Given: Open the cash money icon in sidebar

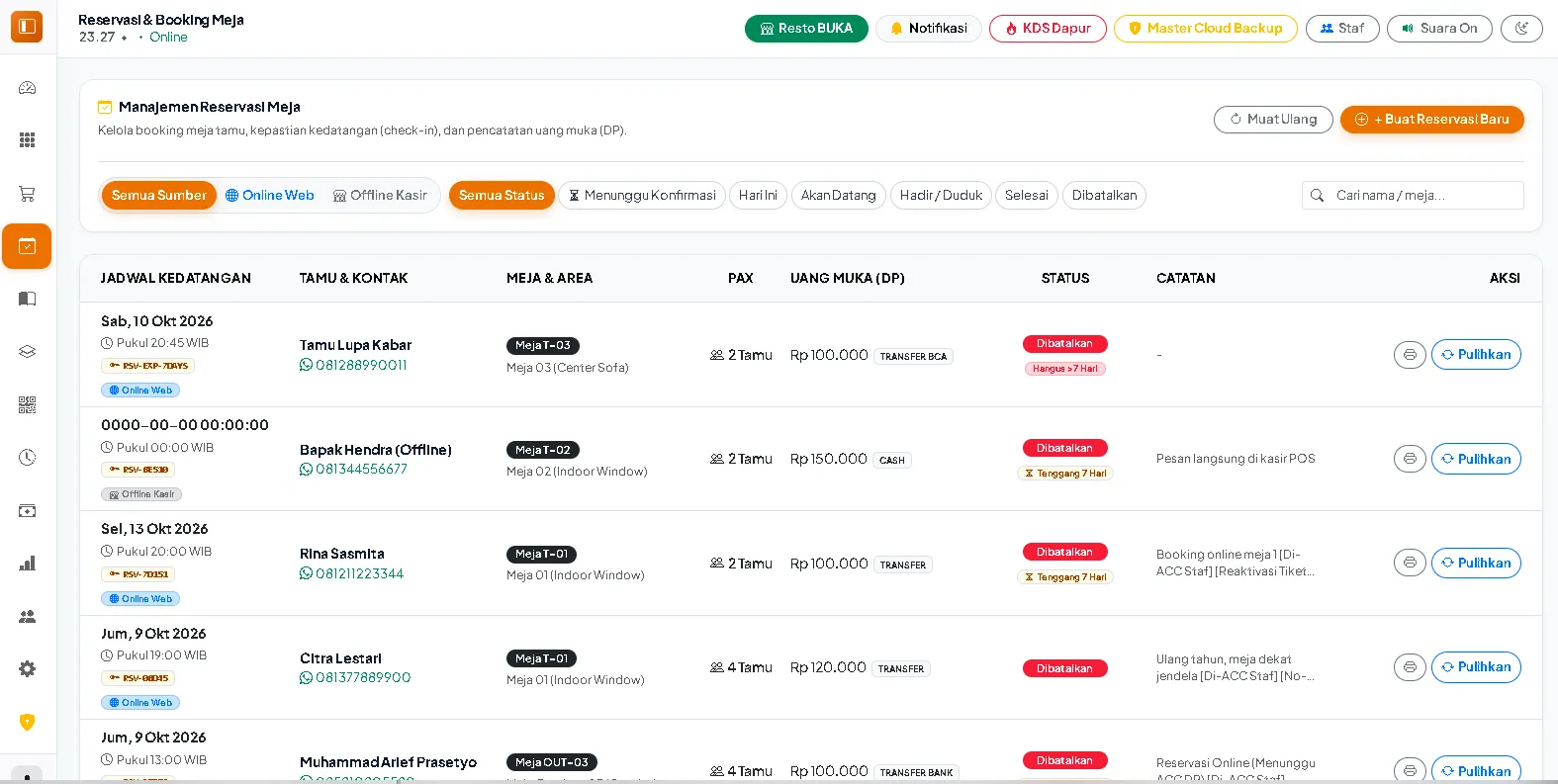Looking at the screenshot, I should (28, 511).
